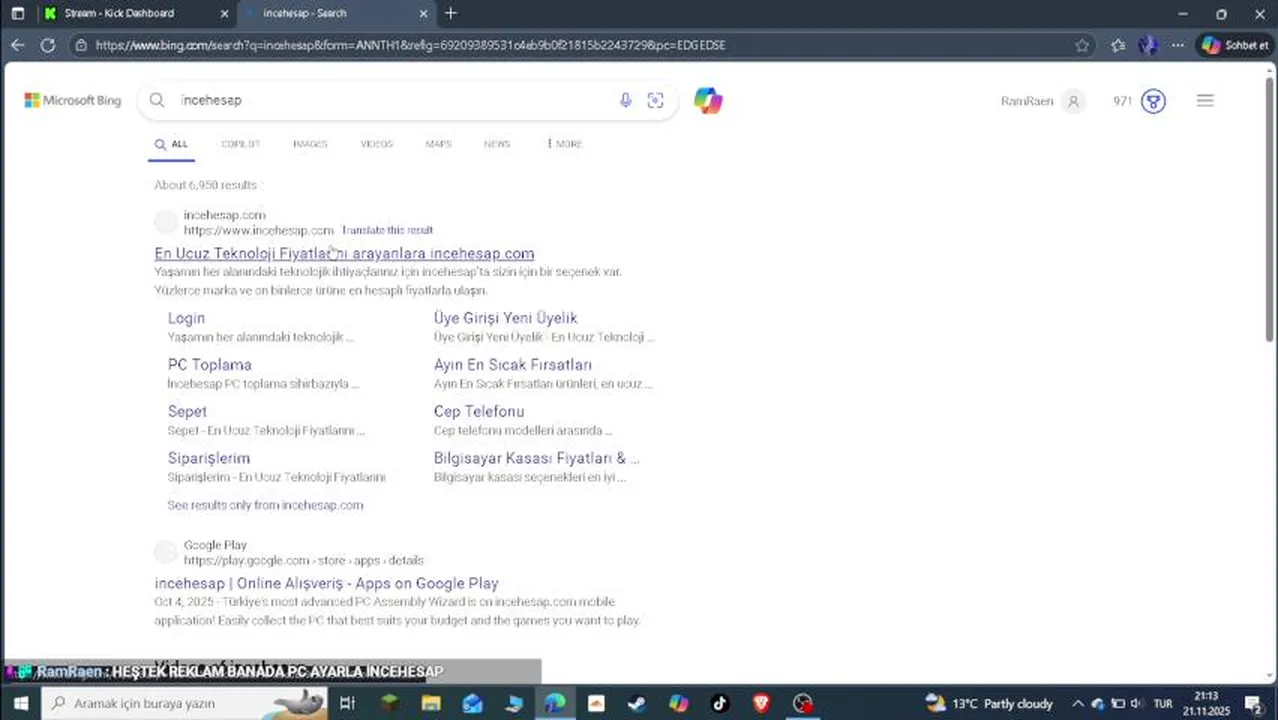Click the play.google.com store apps URL
Viewport: 1278px width, 720px height.
[x=303, y=560]
